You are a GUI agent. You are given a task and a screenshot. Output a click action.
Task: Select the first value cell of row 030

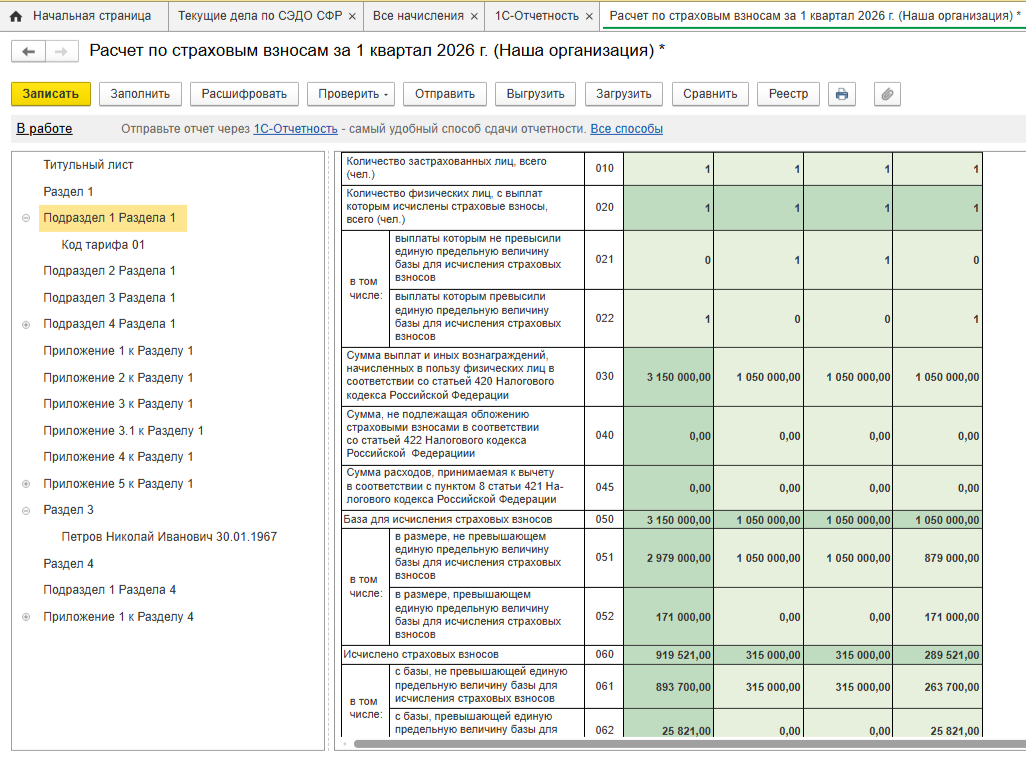point(668,377)
